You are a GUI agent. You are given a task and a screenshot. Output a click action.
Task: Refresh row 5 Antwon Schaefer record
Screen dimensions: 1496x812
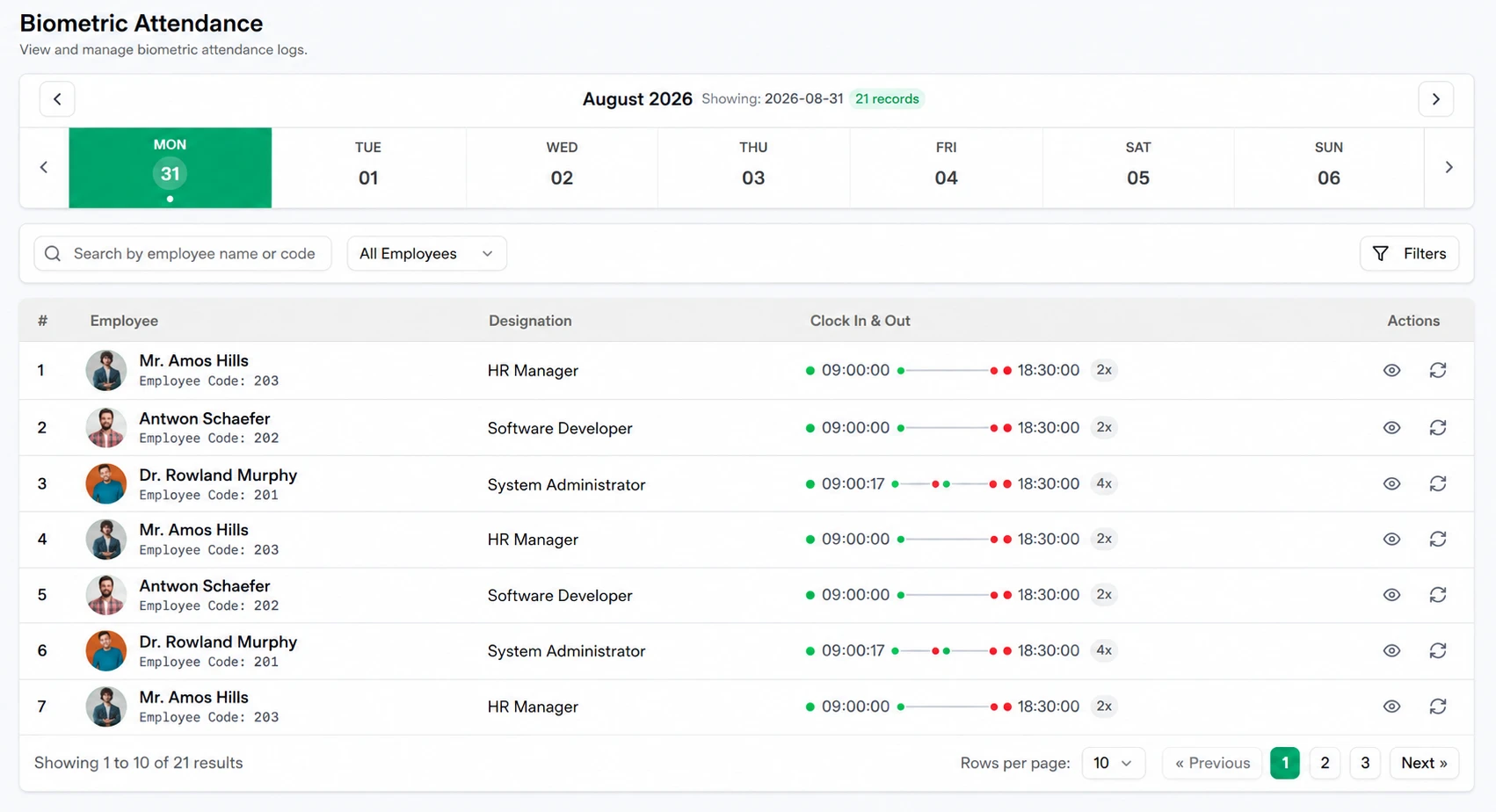tap(1438, 595)
